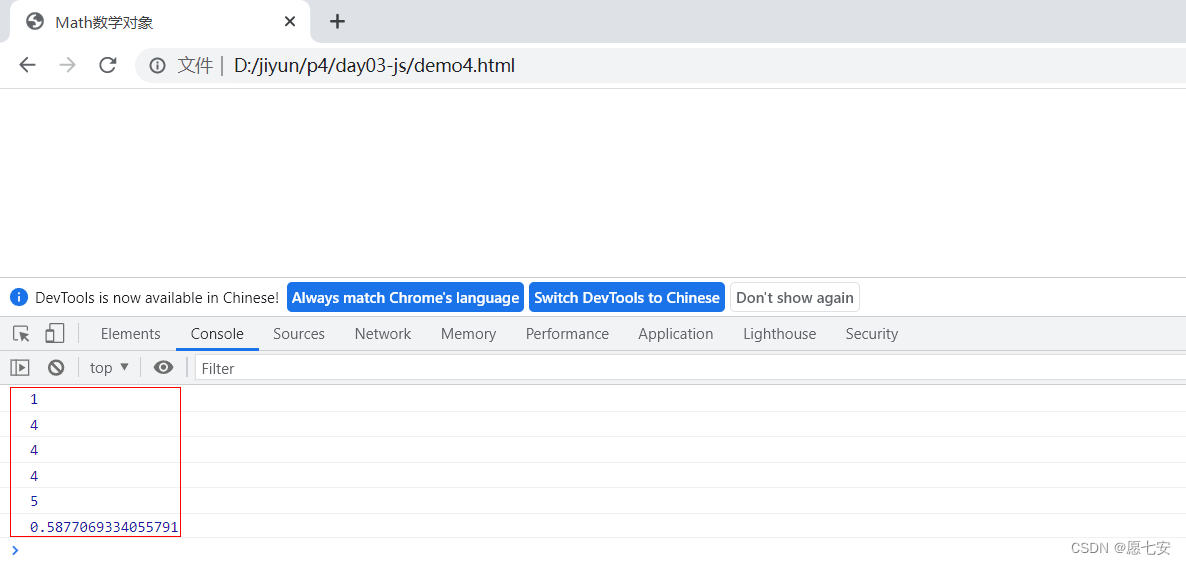Viewport: 1186px width, 565px height.
Task: Open the site info icon in address bar
Action: [x=157, y=66]
